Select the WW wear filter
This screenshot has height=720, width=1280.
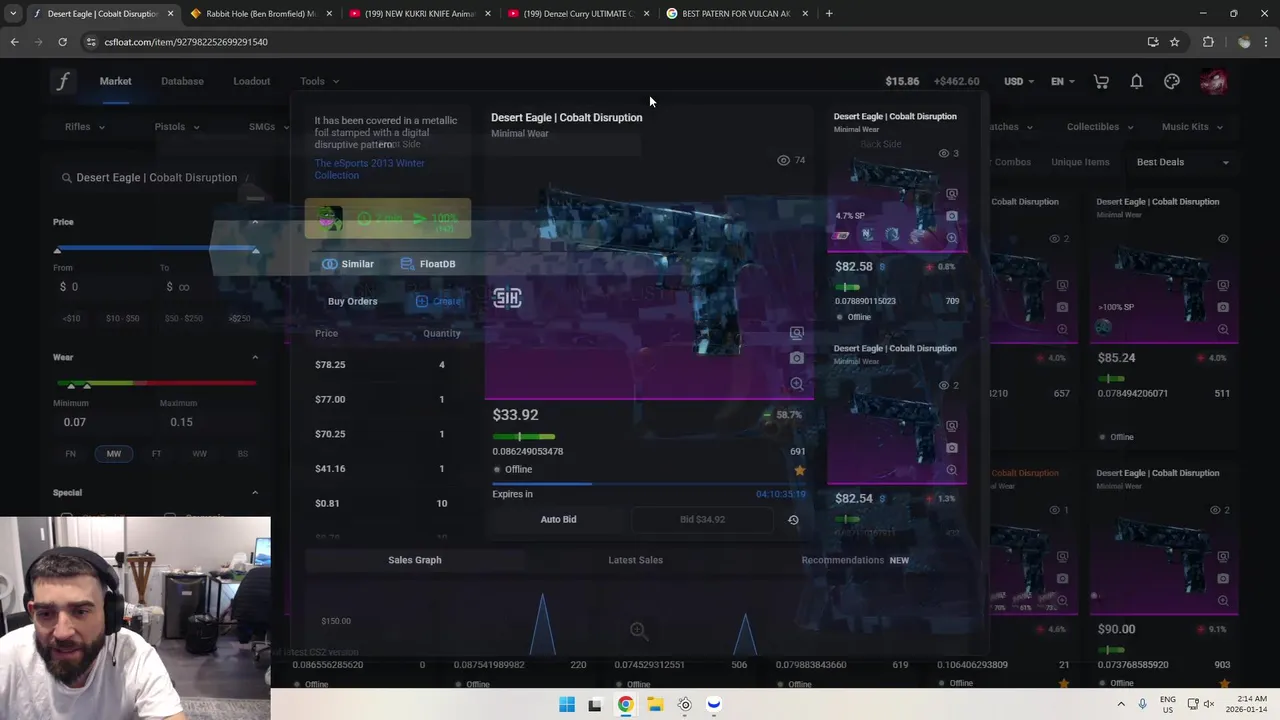pos(200,454)
